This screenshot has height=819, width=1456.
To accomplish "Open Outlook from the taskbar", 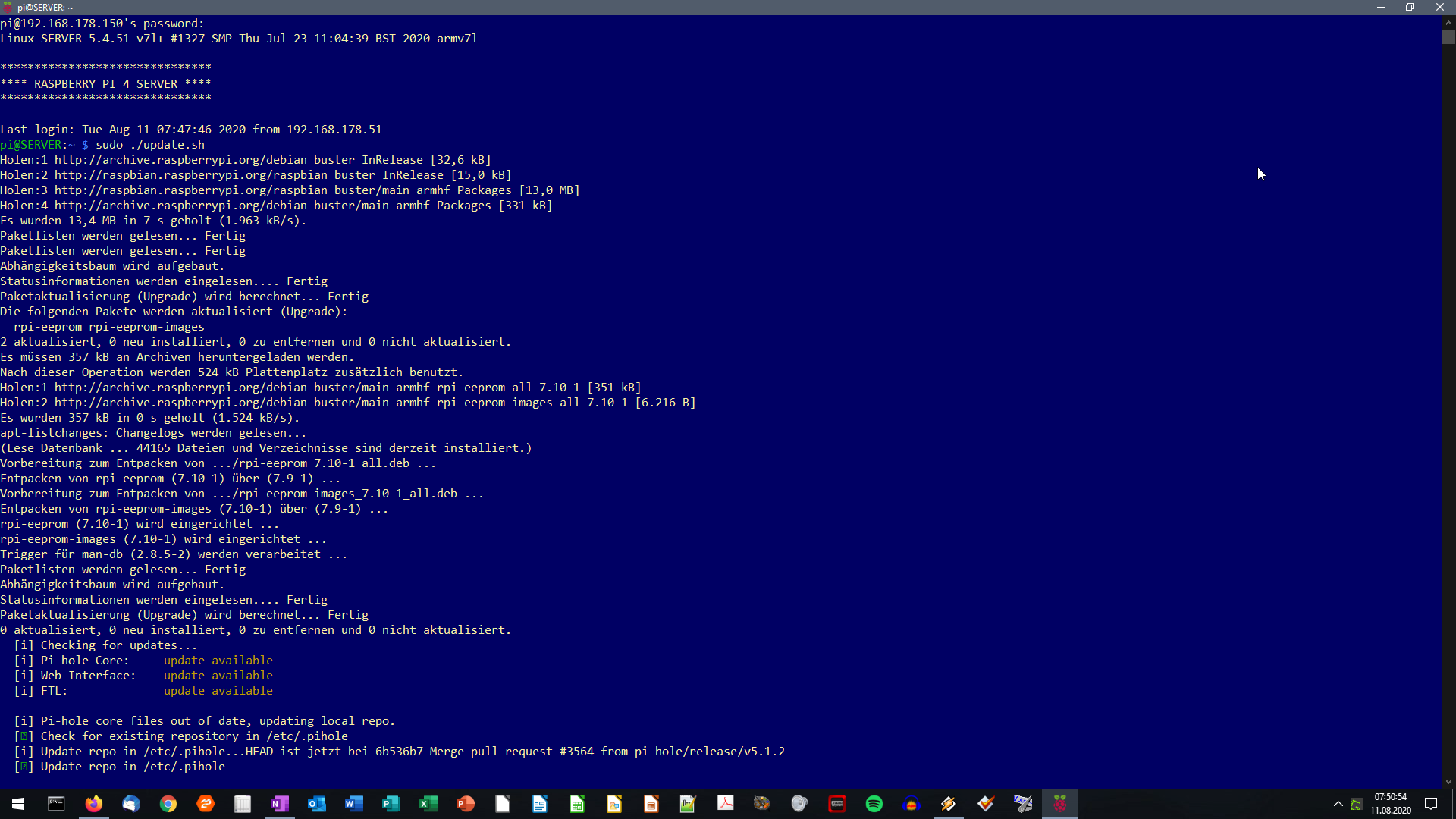I will click(x=316, y=804).
